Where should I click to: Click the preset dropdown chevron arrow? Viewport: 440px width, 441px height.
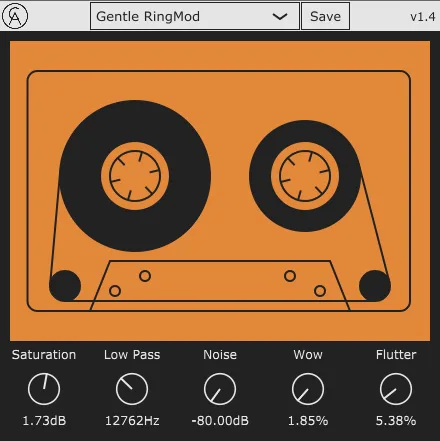(280, 16)
